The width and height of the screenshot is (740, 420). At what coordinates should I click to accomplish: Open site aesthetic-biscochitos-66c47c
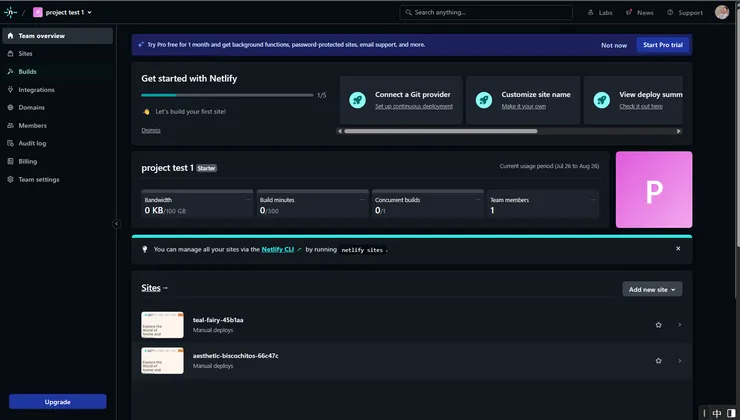point(235,356)
